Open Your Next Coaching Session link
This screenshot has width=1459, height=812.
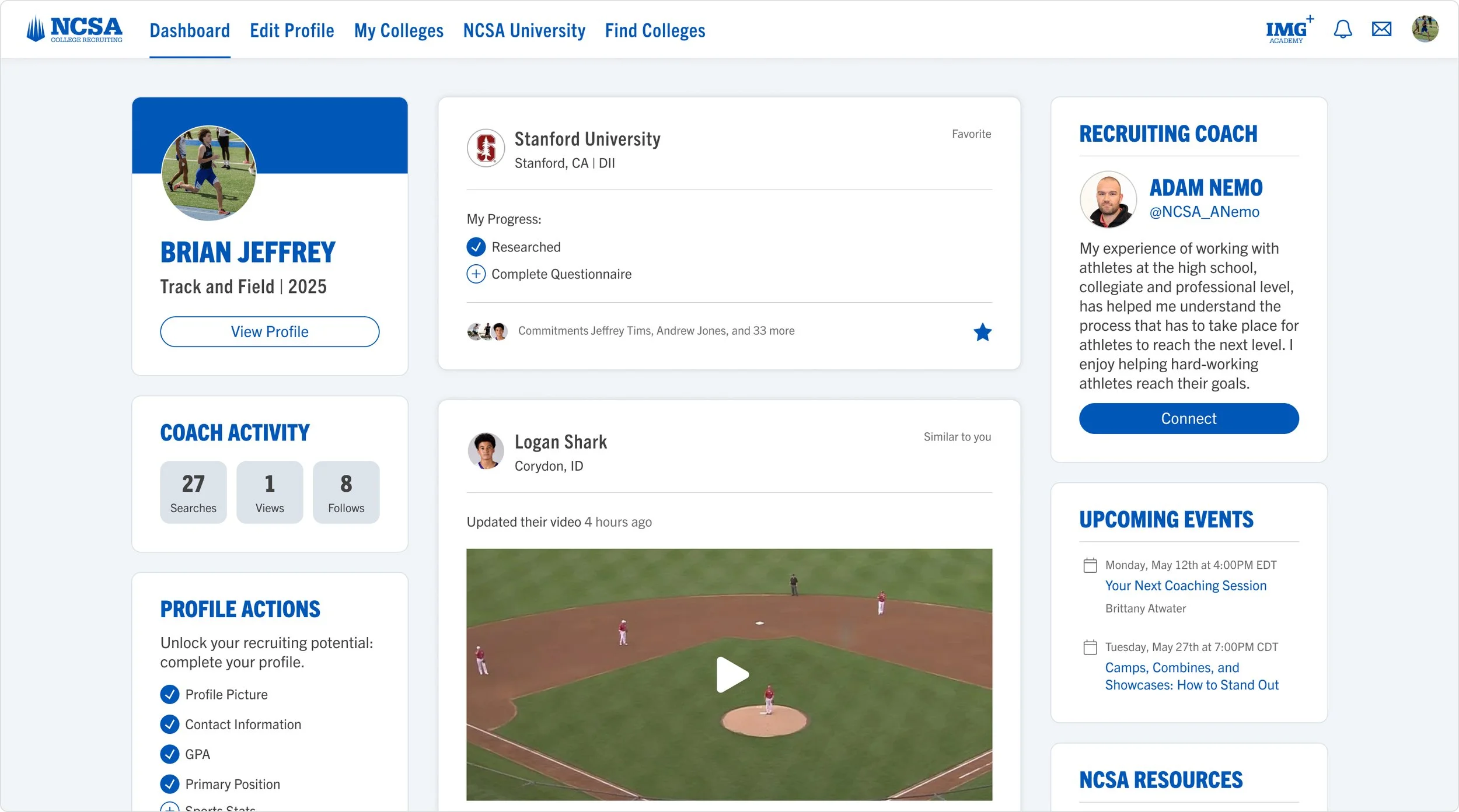[x=1186, y=586]
